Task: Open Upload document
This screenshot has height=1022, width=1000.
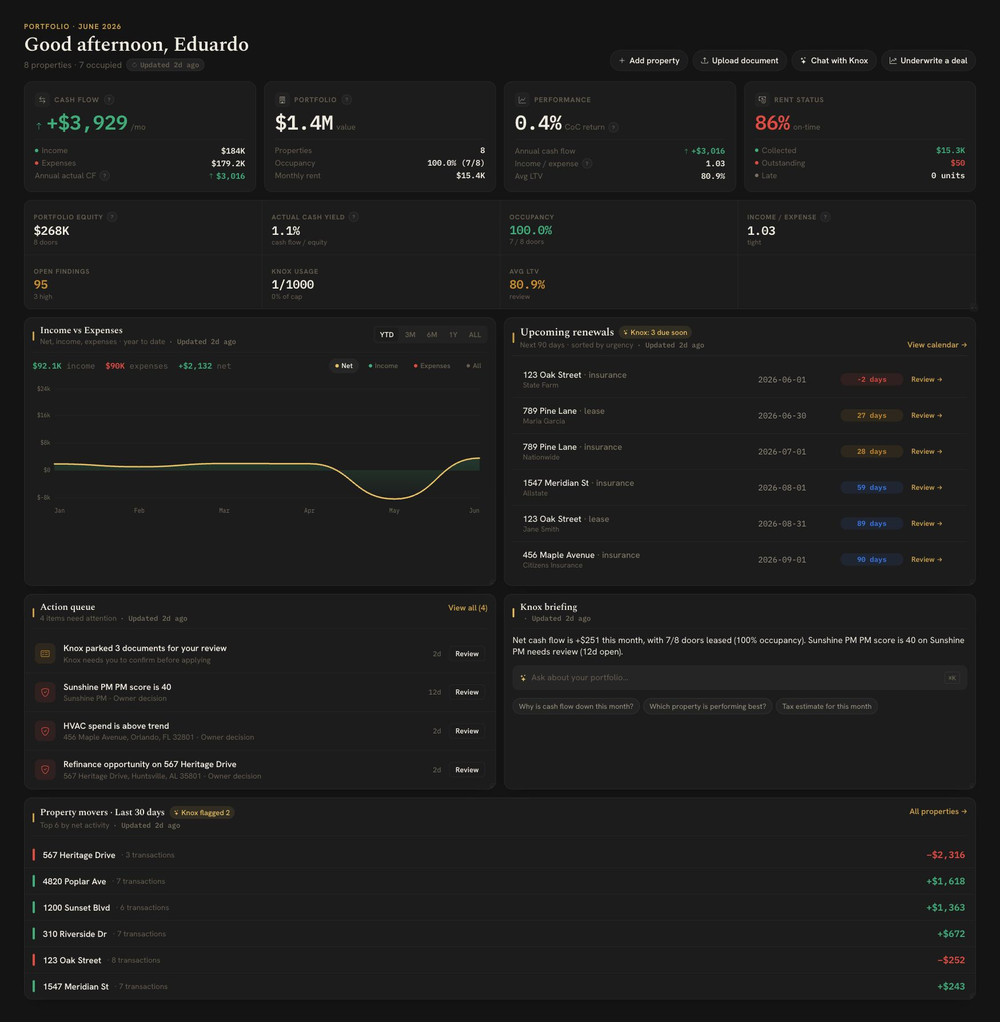Action: (739, 61)
